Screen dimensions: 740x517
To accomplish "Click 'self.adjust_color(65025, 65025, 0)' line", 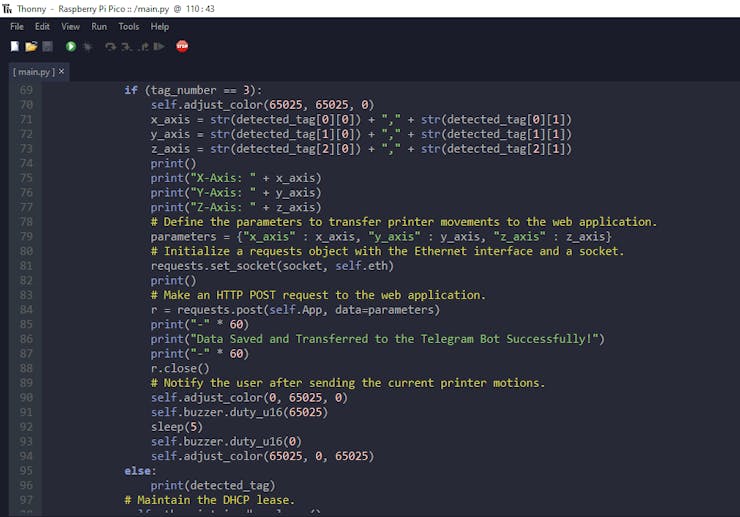I will pyautogui.click(x=262, y=104).
